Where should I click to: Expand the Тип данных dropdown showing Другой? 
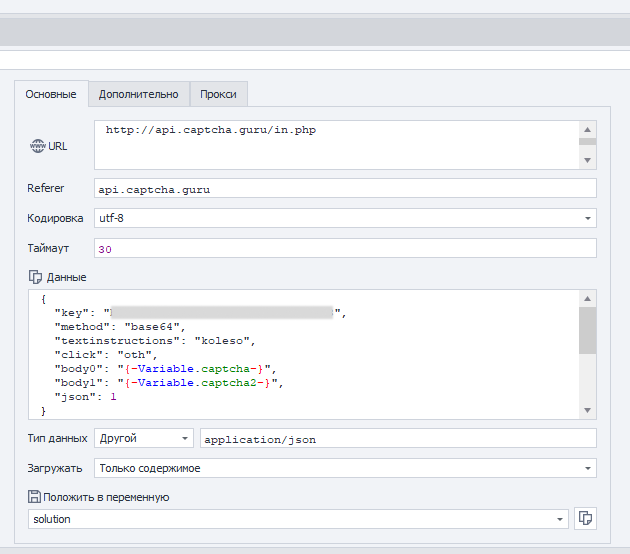click(x=185, y=438)
